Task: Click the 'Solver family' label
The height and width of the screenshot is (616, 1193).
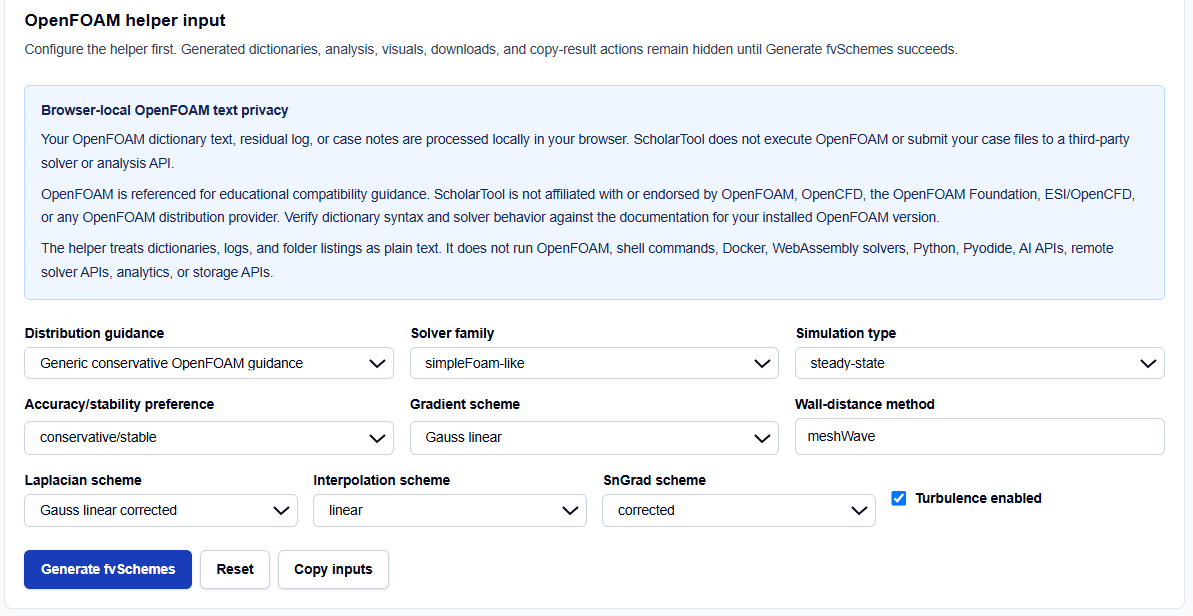Action: point(452,333)
